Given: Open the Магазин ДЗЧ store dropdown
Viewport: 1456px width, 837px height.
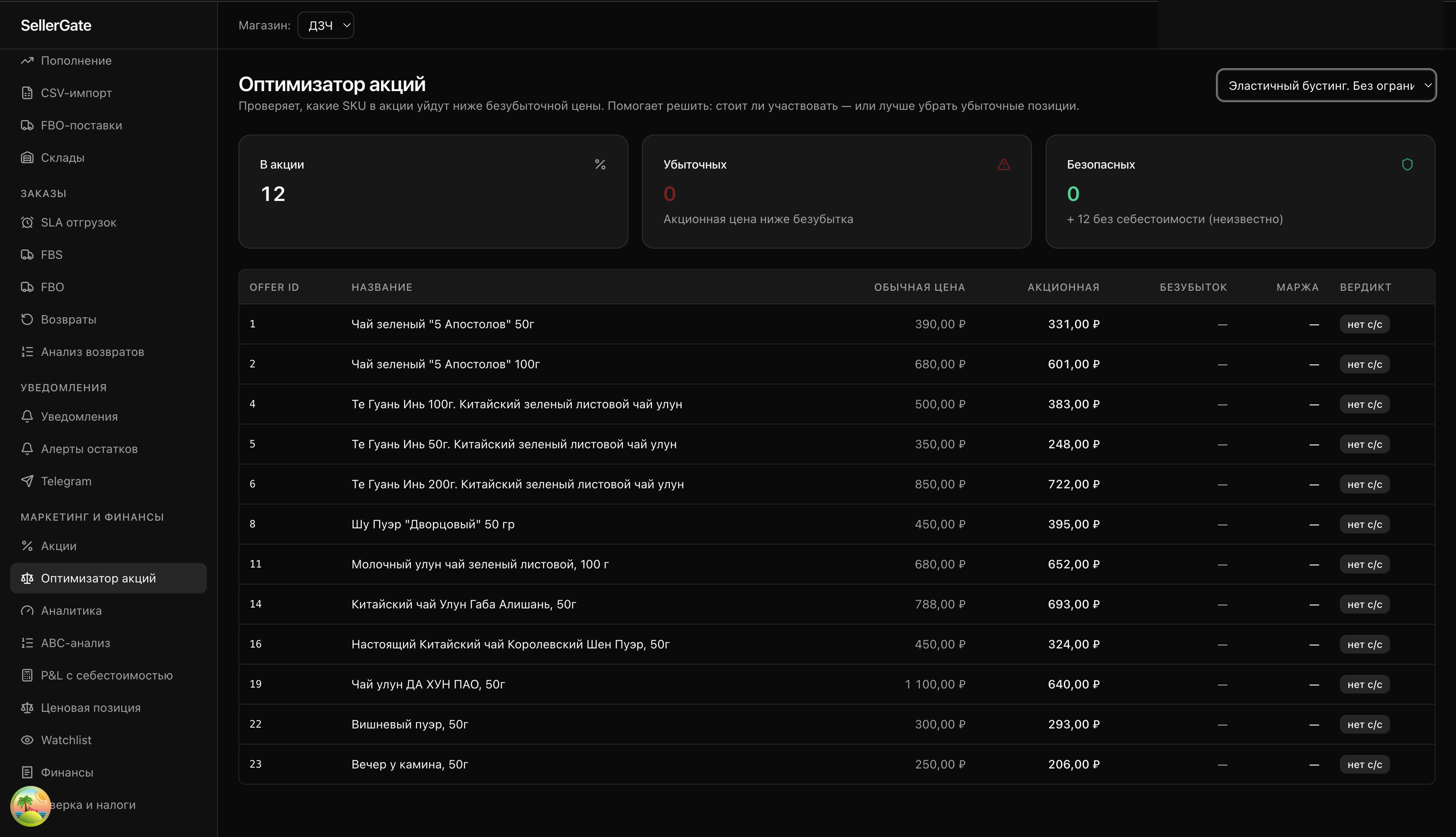Looking at the screenshot, I should pyautogui.click(x=326, y=25).
